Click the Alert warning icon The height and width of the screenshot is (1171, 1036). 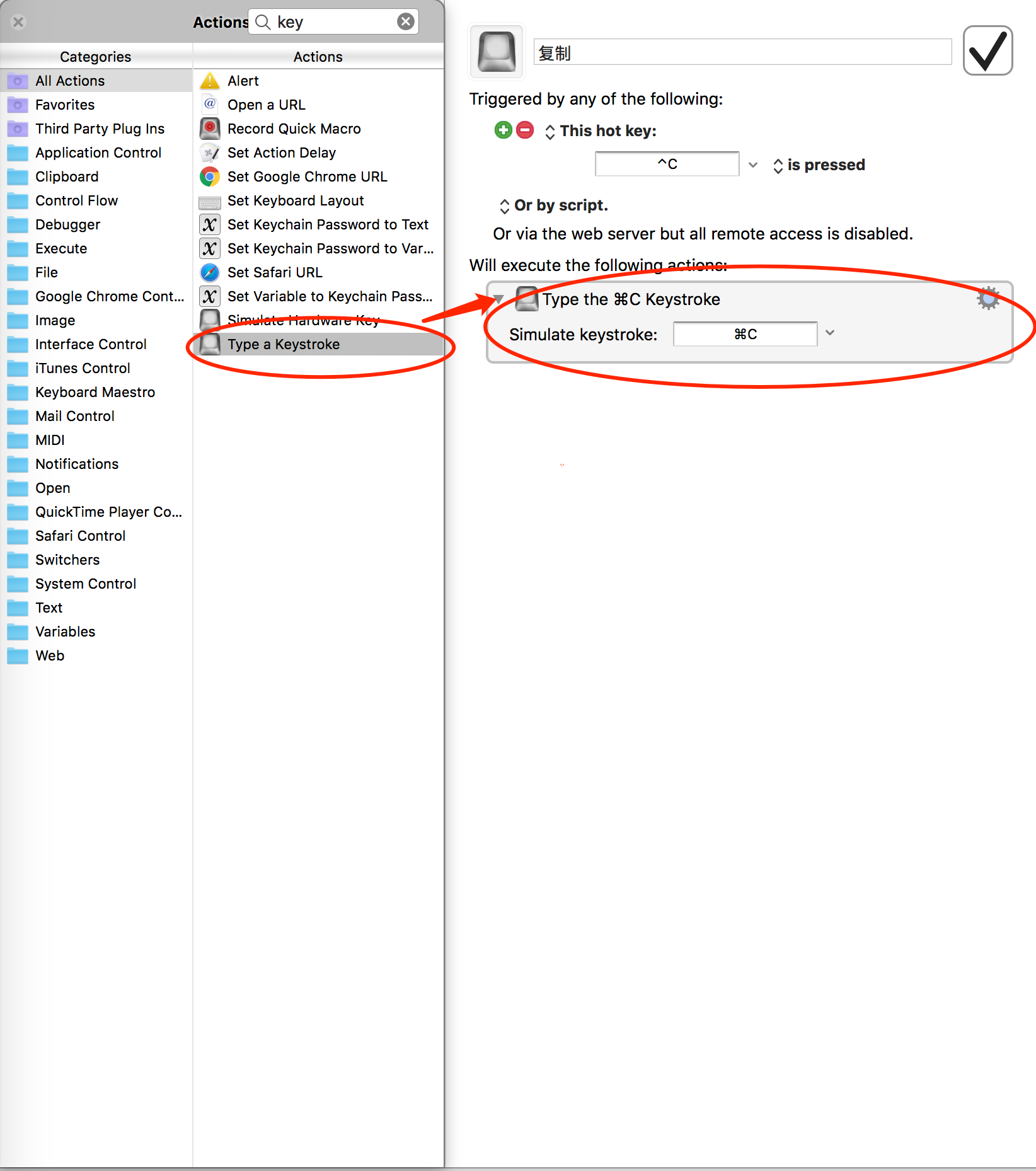pos(210,81)
